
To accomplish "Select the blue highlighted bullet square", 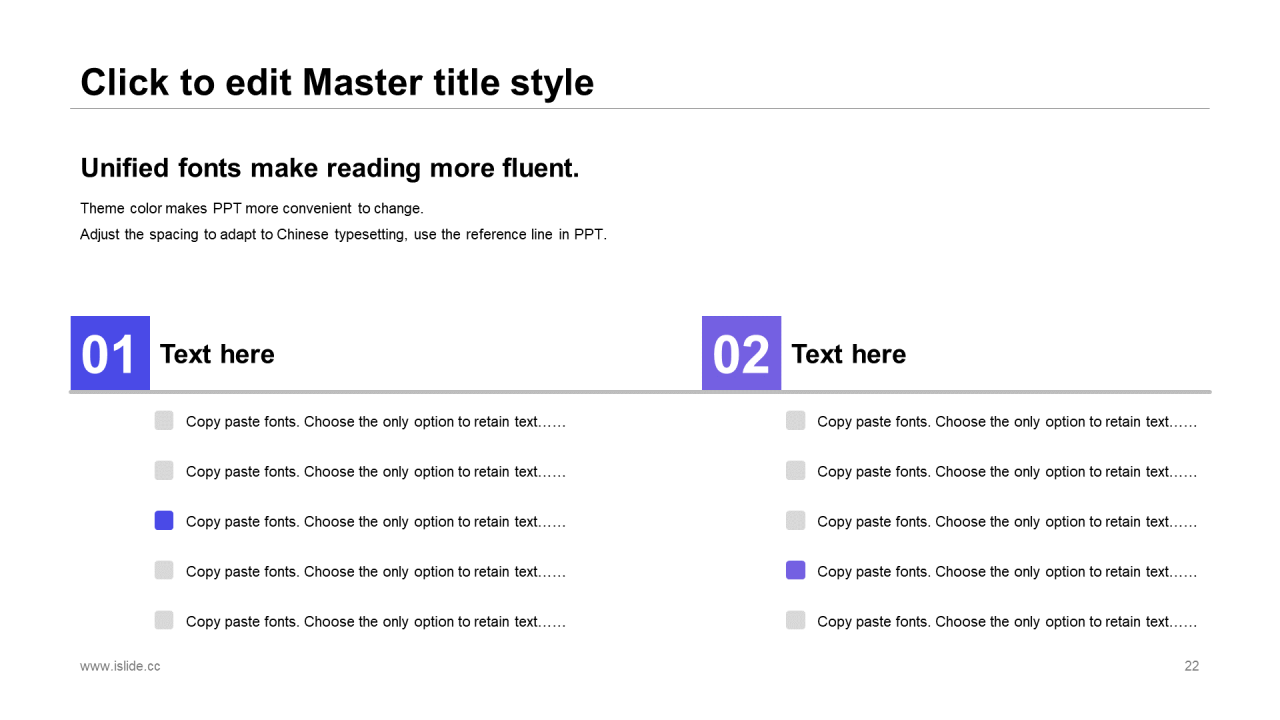I will [164, 520].
